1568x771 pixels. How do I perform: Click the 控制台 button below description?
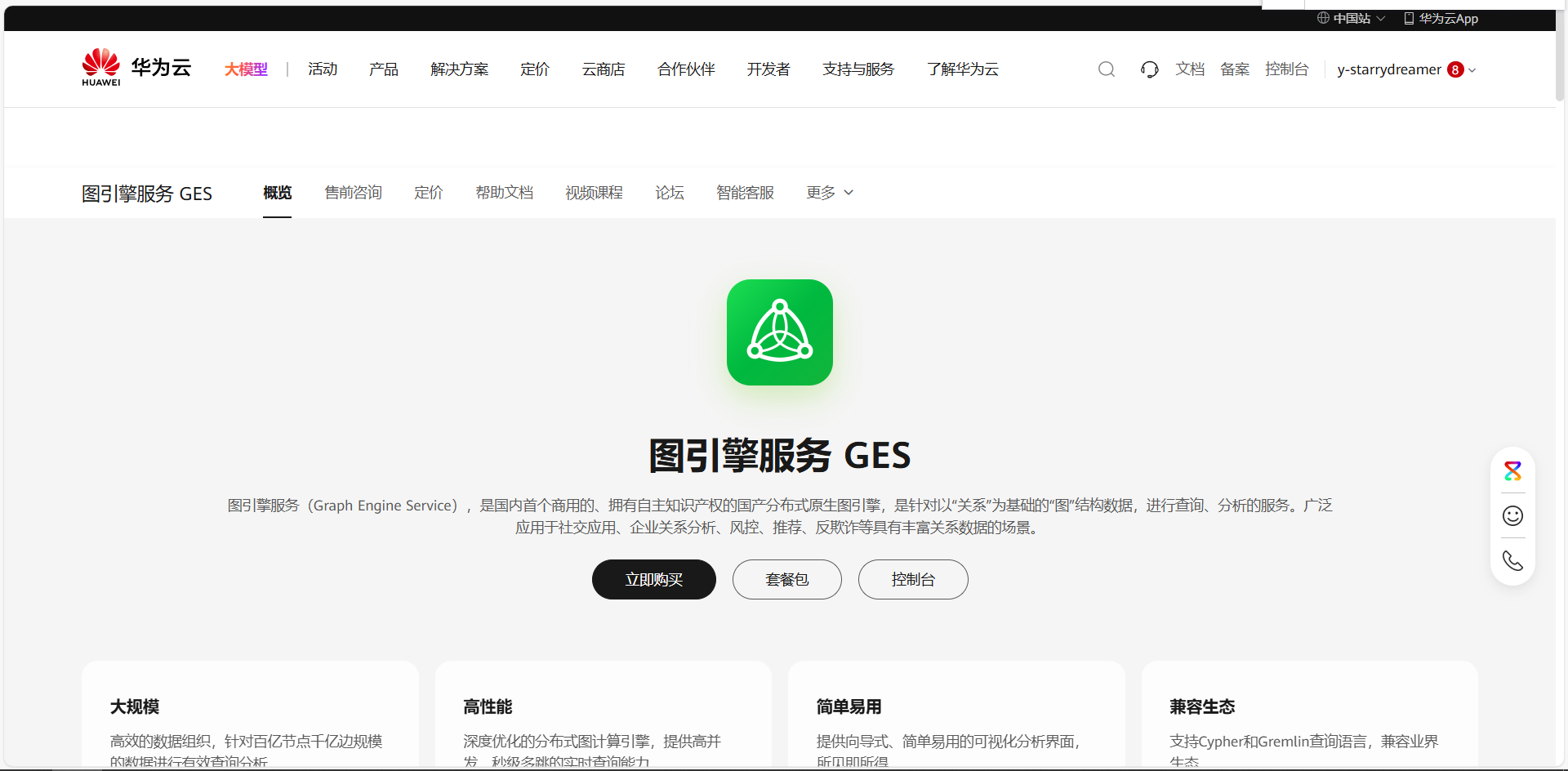coord(913,579)
